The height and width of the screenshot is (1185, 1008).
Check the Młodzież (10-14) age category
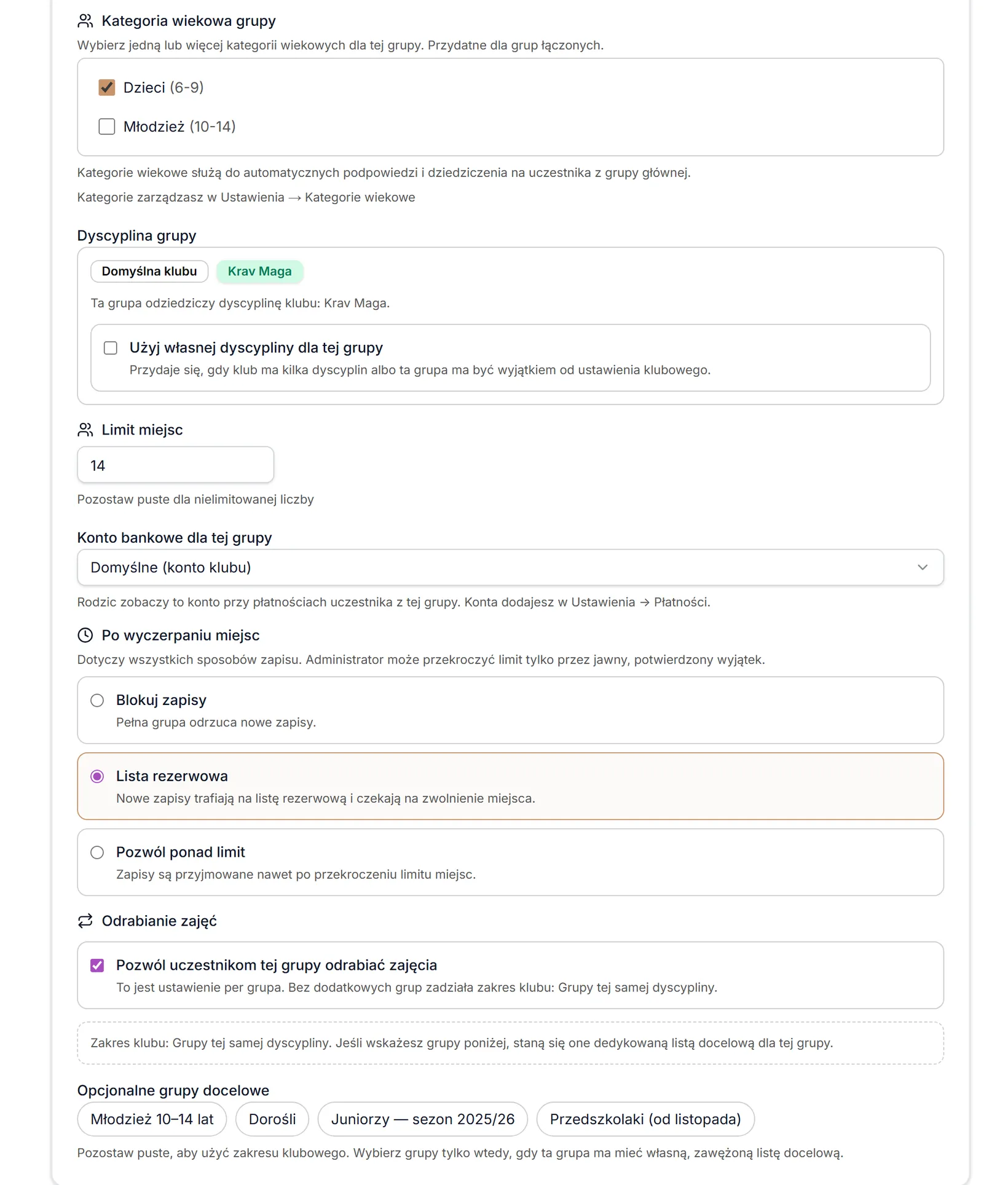pos(107,127)
